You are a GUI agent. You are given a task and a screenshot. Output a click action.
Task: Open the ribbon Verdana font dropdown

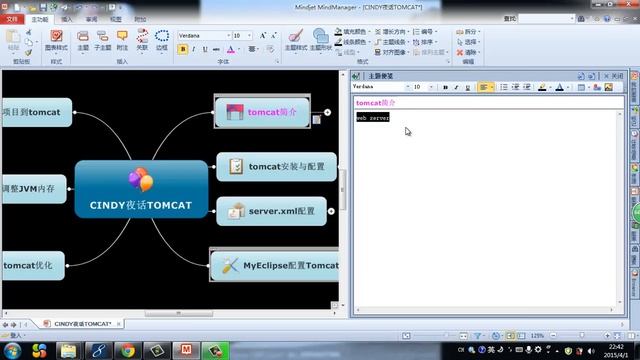229,36
